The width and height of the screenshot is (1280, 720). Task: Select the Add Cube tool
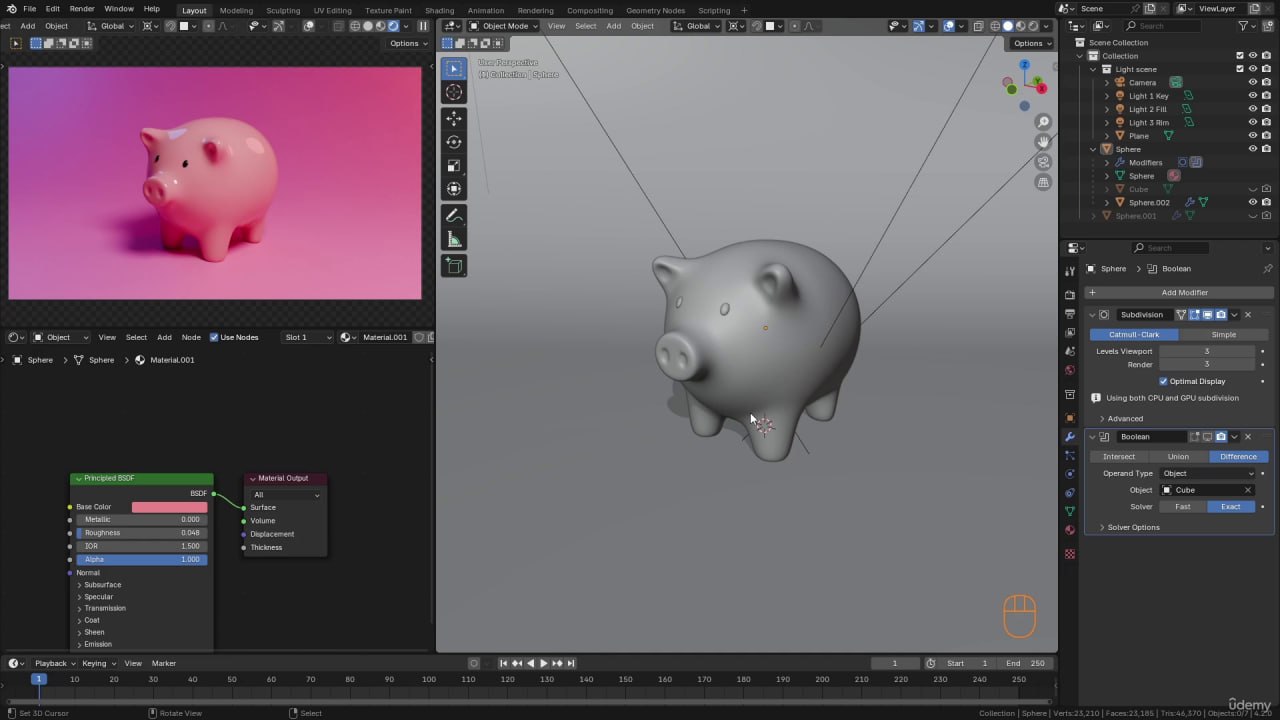[454, 266]
